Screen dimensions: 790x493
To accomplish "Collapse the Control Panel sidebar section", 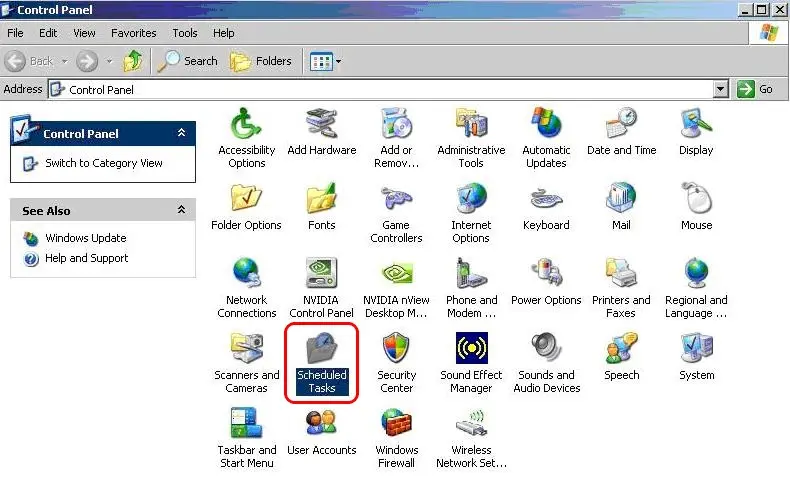I will coord(181,133).
